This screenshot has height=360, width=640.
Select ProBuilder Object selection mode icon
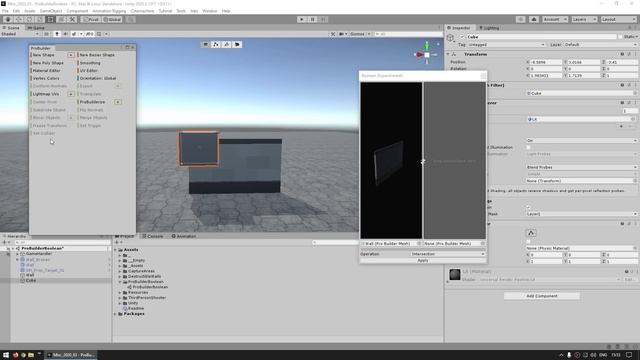click(205, 44)
